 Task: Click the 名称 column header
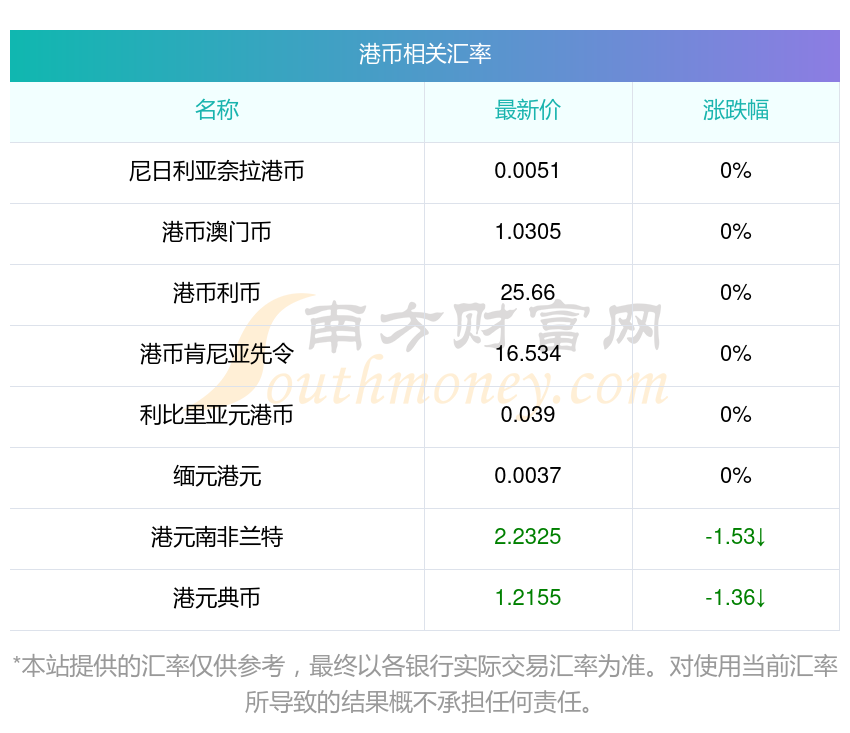tap(217, 110)
